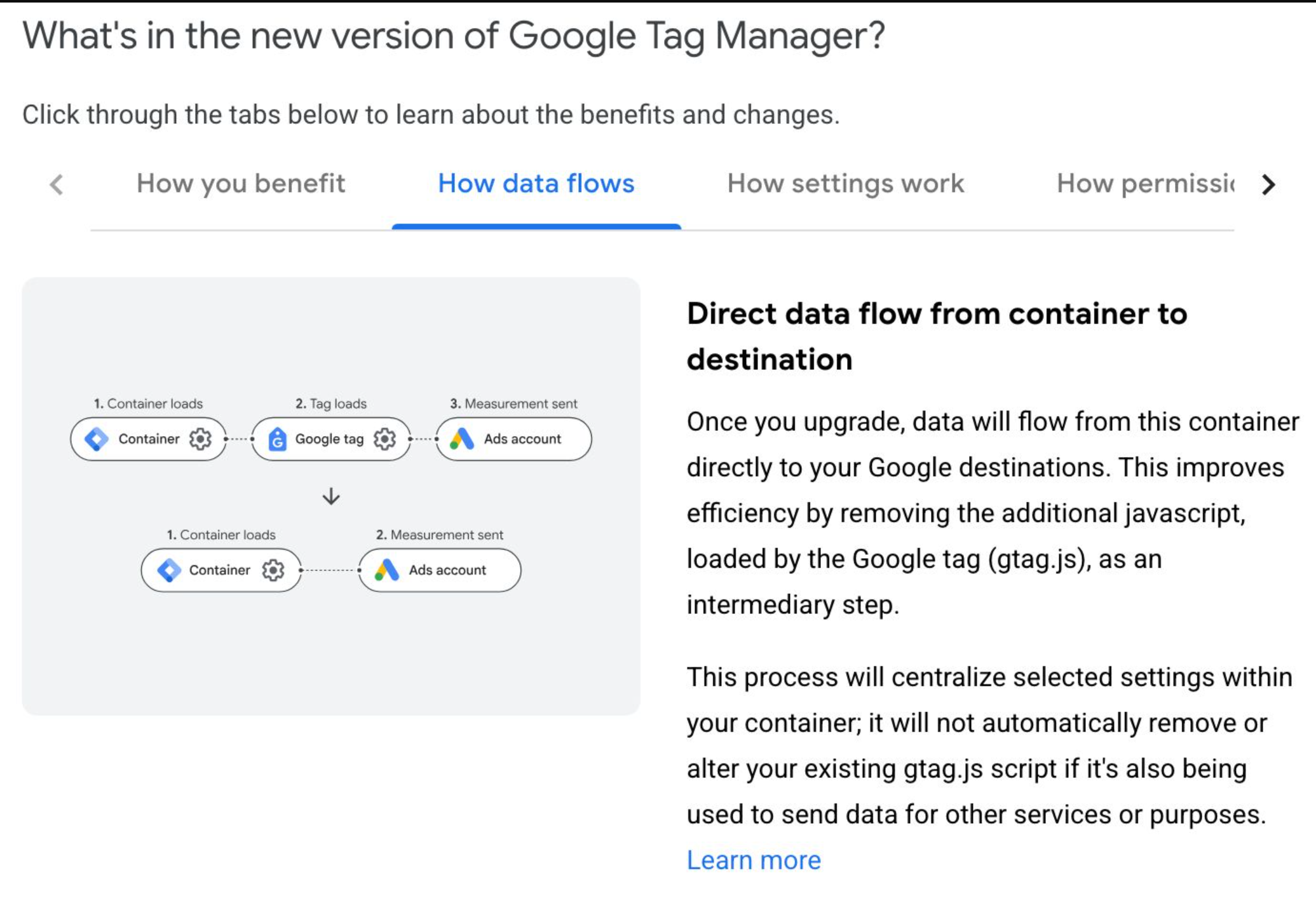Follow the Learn more link
Image resolution: width=1316 pixels, height=907 pixels.
tap(754, 860)
